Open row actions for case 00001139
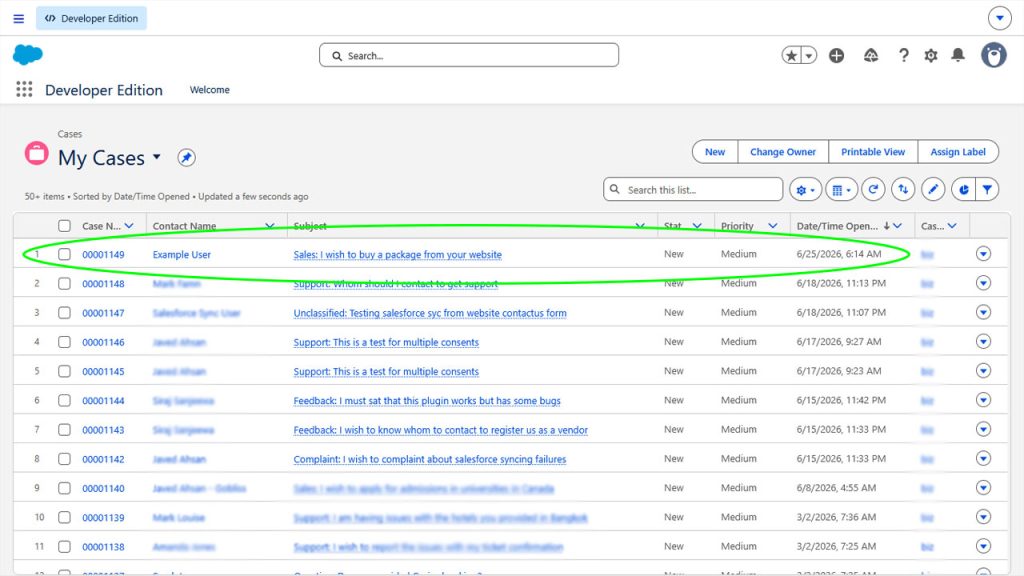 (983, 517)
